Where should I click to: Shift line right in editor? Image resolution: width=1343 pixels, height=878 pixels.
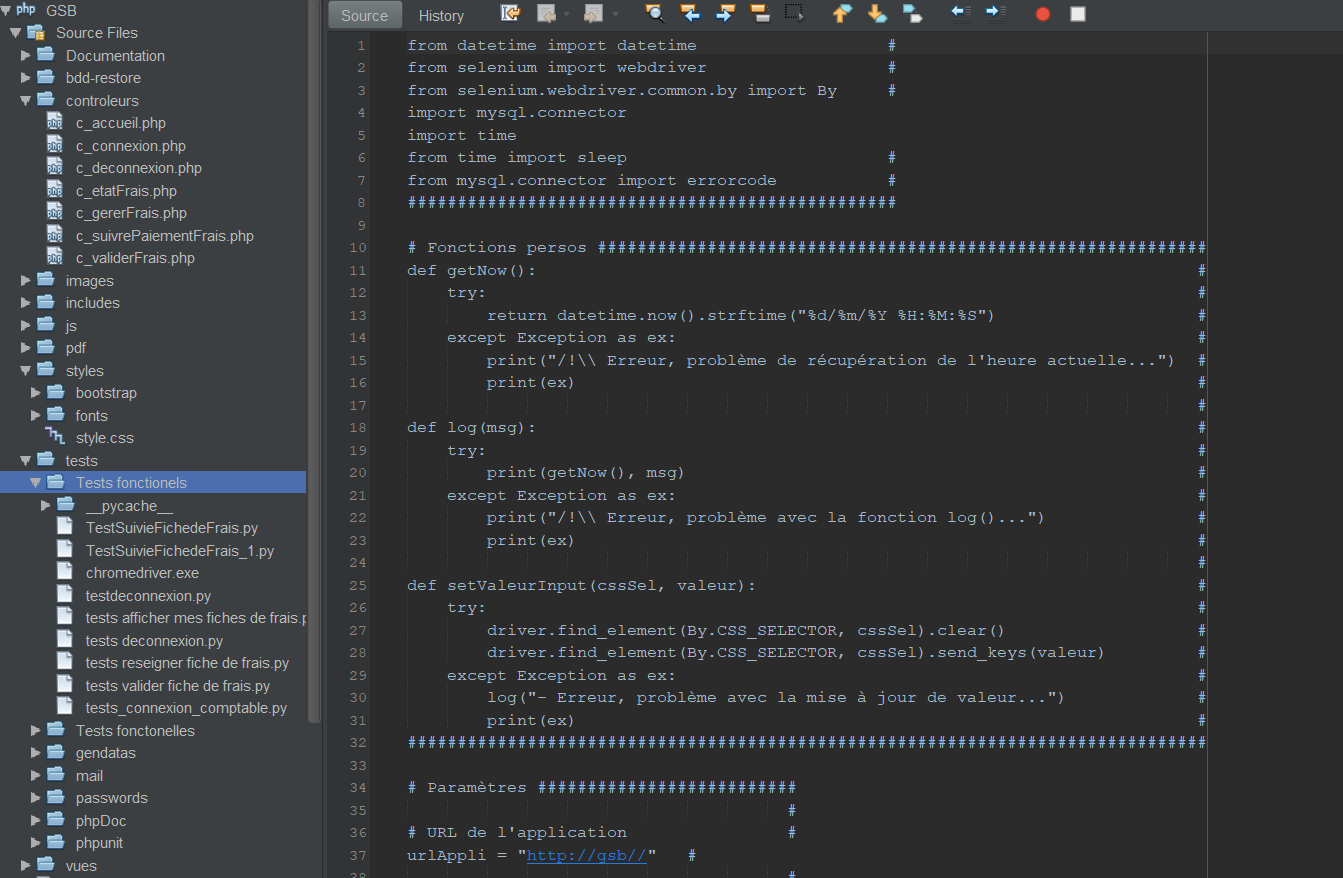[x=996, y=13]
